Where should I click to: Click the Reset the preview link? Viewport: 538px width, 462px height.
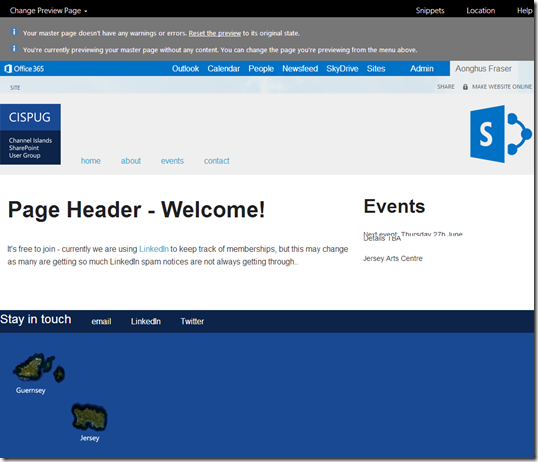(215, 33)
